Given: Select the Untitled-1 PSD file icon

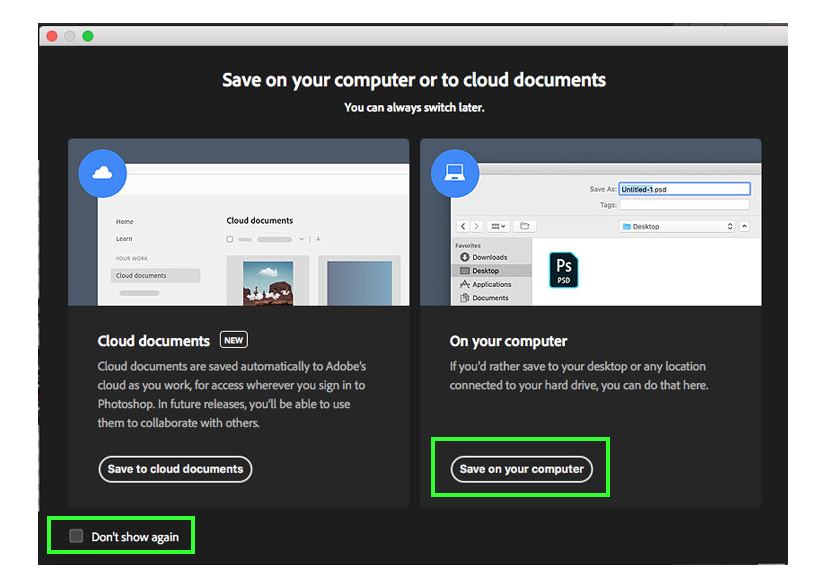Looking at the screenshot, I should [564, 268].
